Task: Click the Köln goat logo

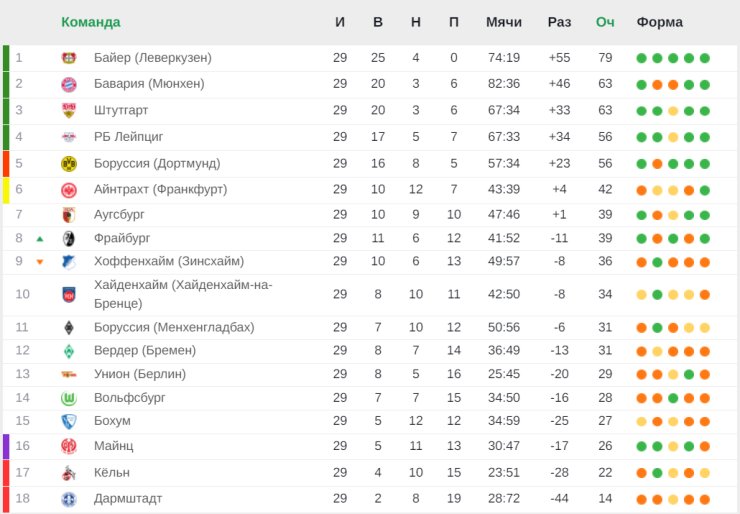Action: click(x=69, y=473)
